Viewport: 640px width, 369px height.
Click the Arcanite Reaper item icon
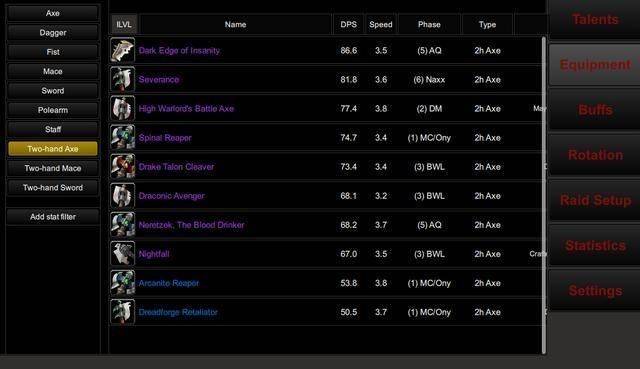coord(122,283)
